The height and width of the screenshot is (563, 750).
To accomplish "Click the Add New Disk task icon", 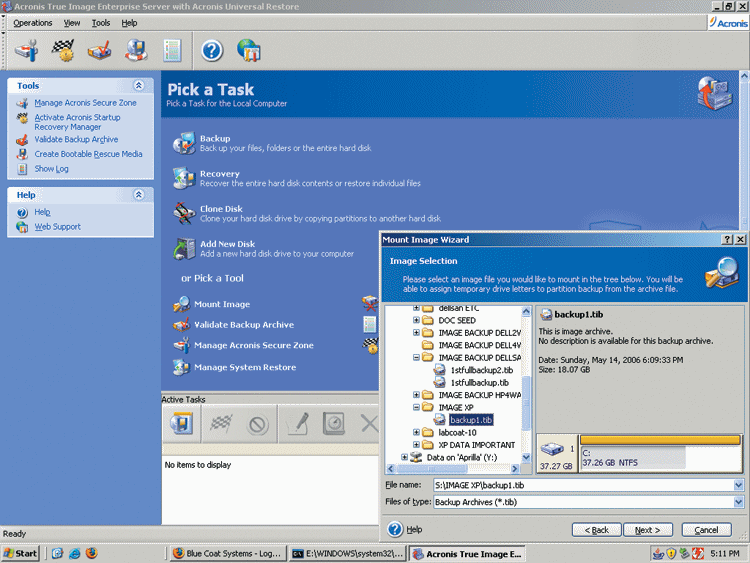I will coord(184,249).
